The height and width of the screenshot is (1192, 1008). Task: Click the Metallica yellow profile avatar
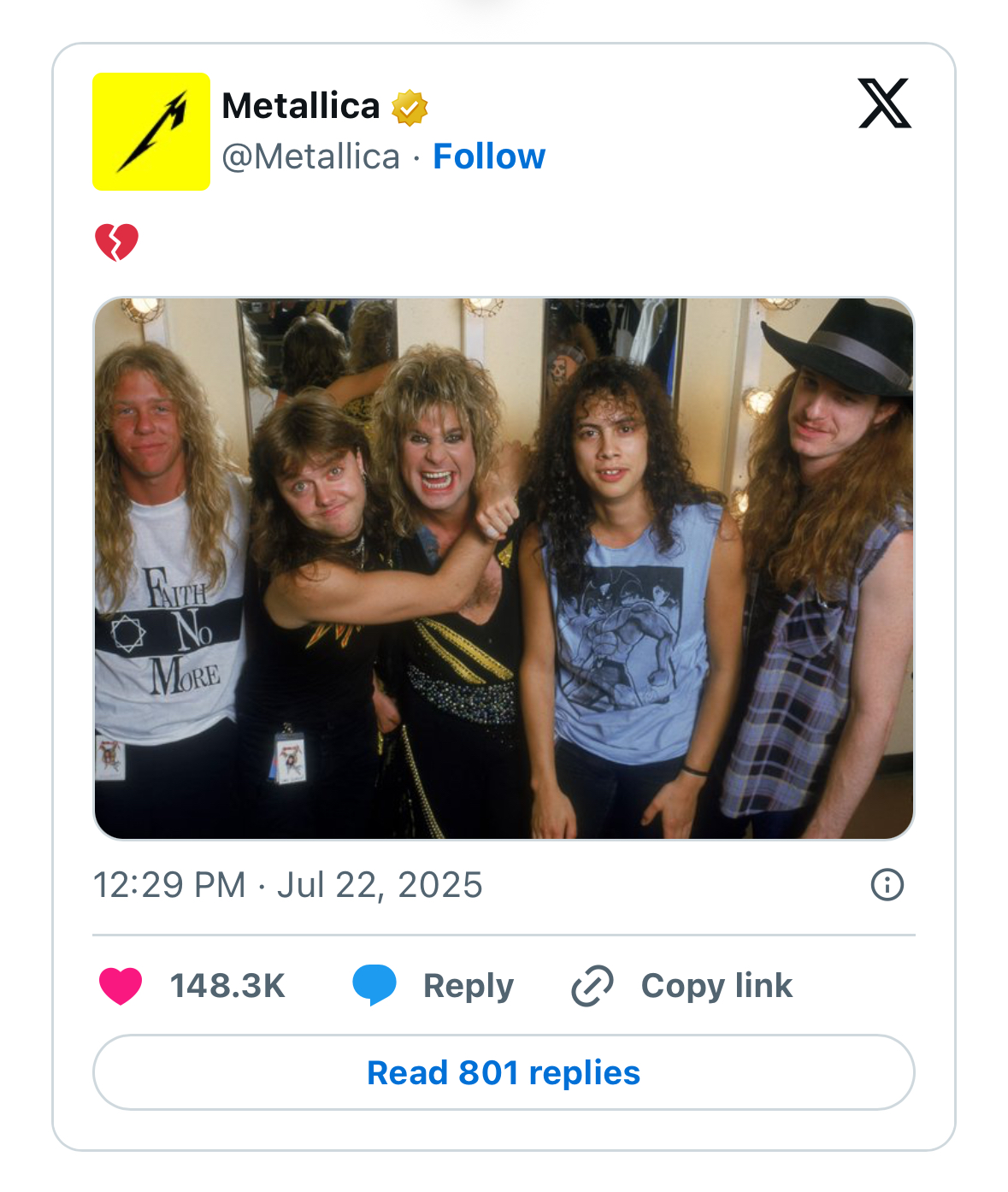(151, 132)
